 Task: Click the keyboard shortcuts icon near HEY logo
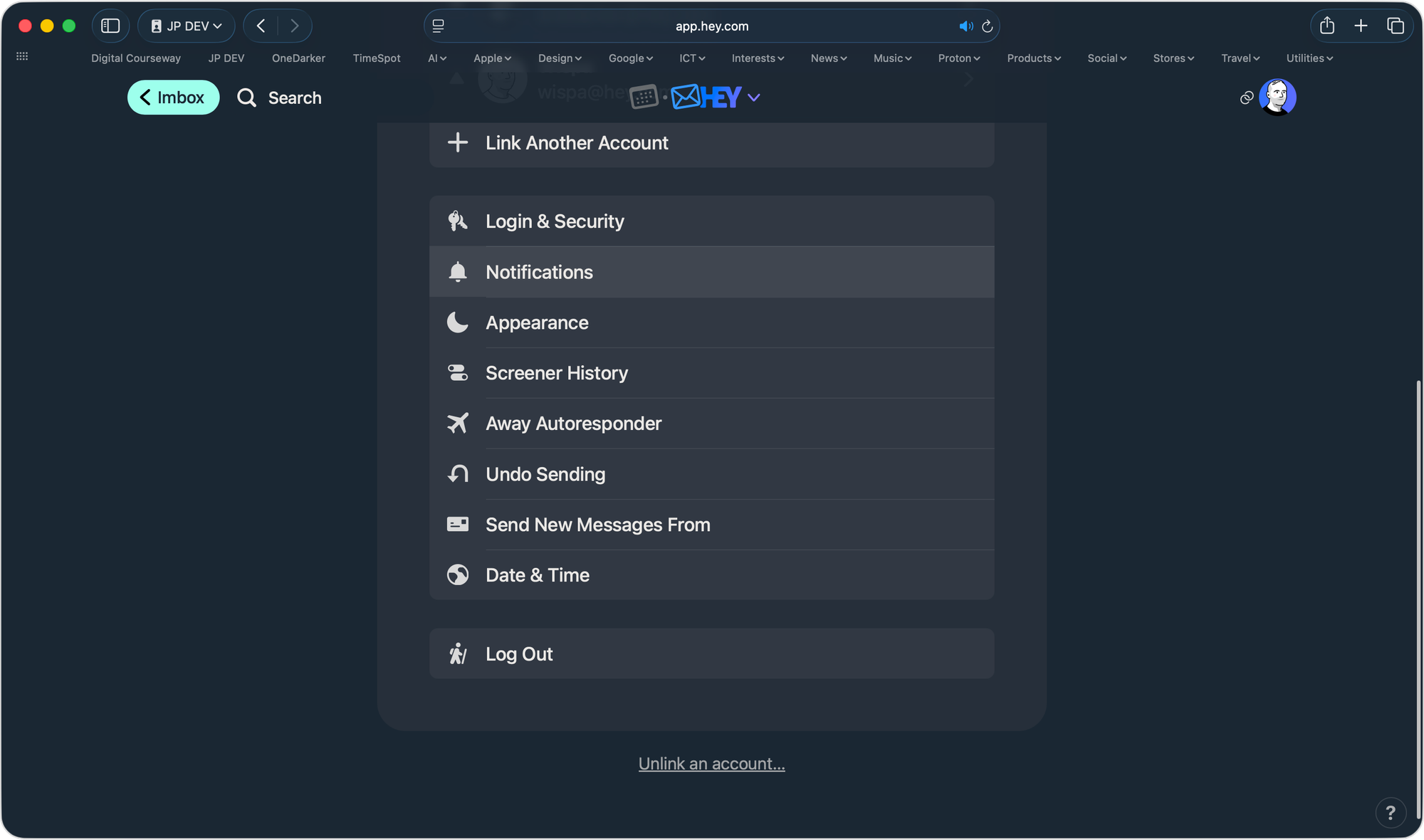click(x=644, y=97)
